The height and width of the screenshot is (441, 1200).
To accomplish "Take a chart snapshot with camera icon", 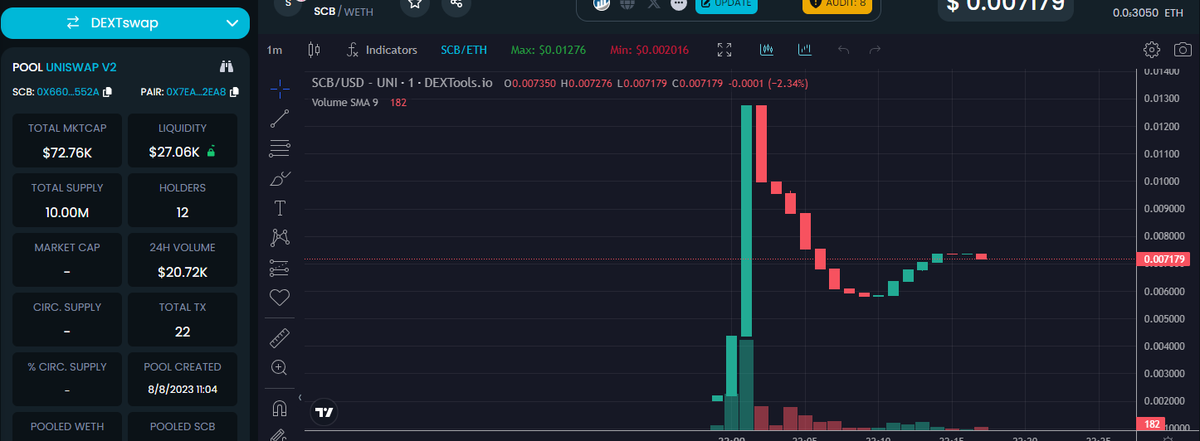I will click(1182, 49).
